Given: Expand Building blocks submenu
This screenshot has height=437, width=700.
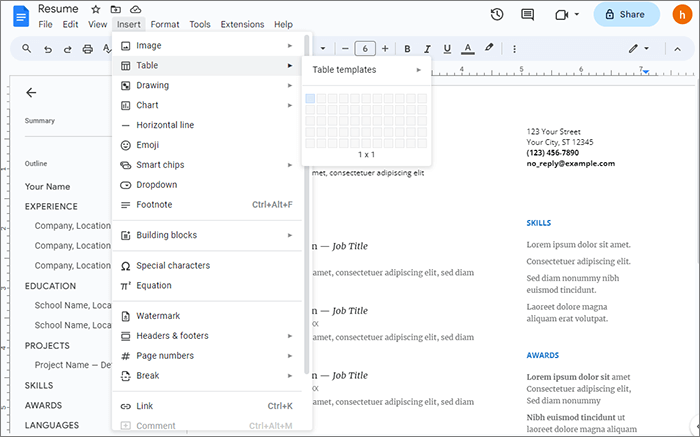Looking at the screenshot, I should point(207,235).
